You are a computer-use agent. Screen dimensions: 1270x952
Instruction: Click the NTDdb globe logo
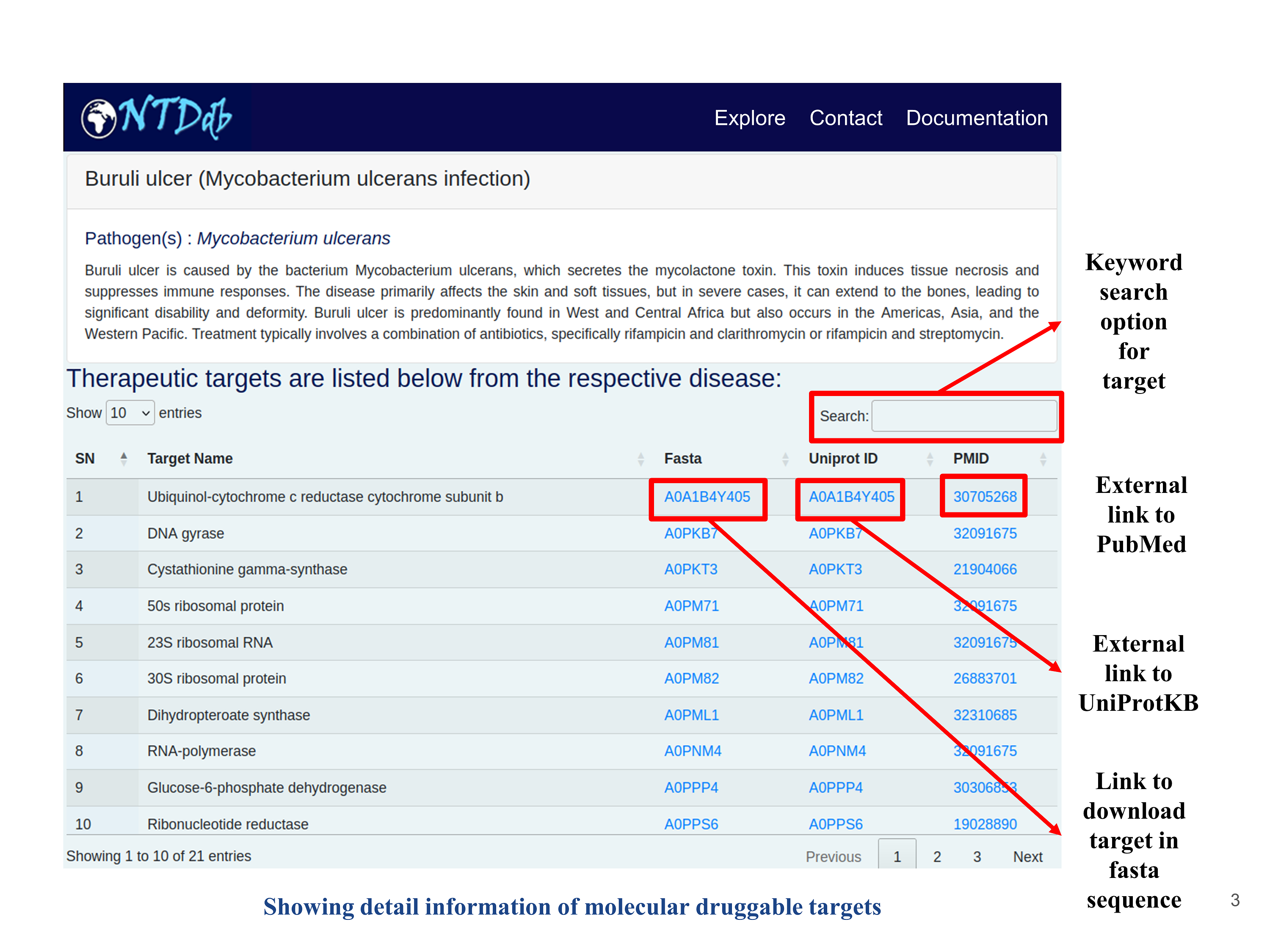(99, 118)
